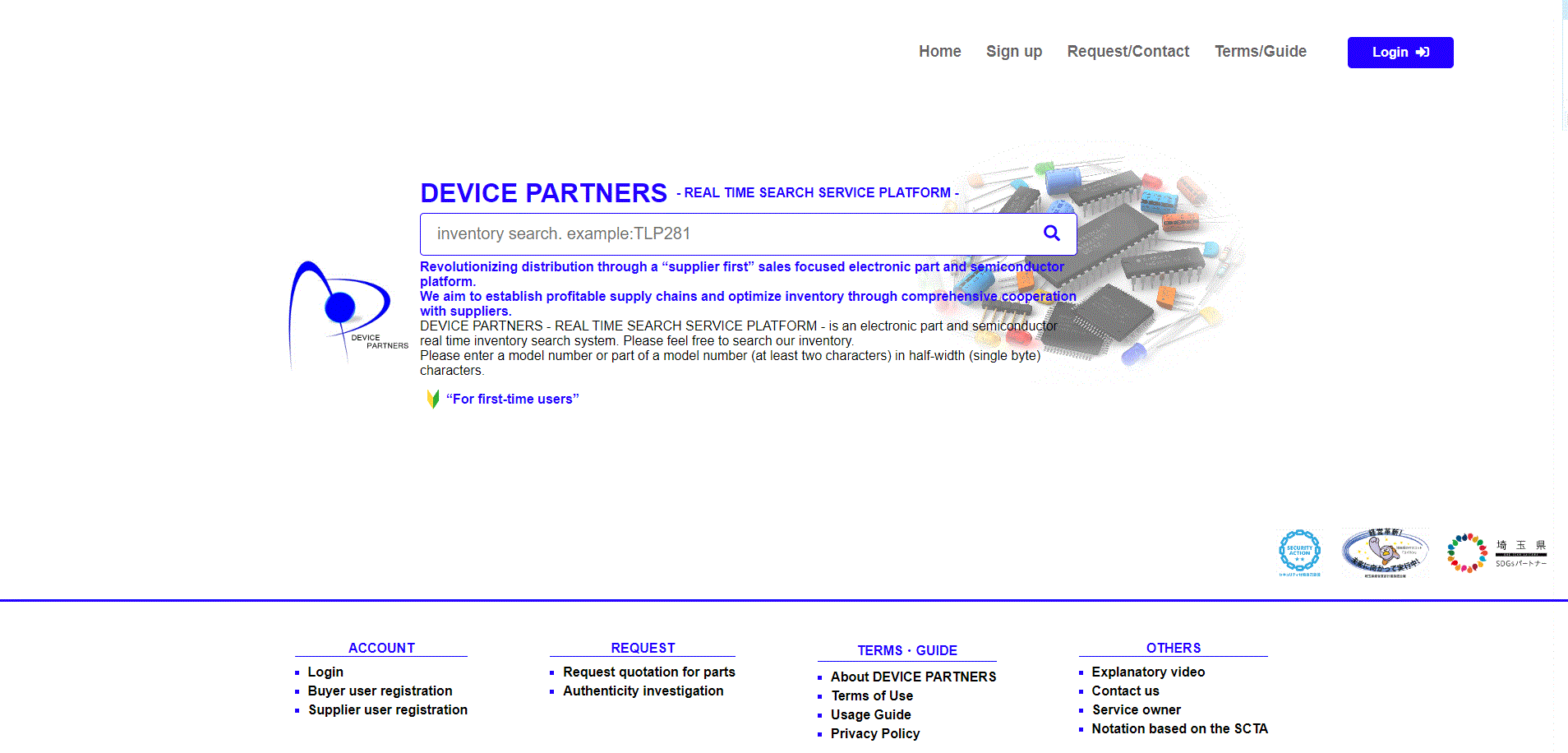
Task: Open the footer Login link
Action: (x=325, y=672)
